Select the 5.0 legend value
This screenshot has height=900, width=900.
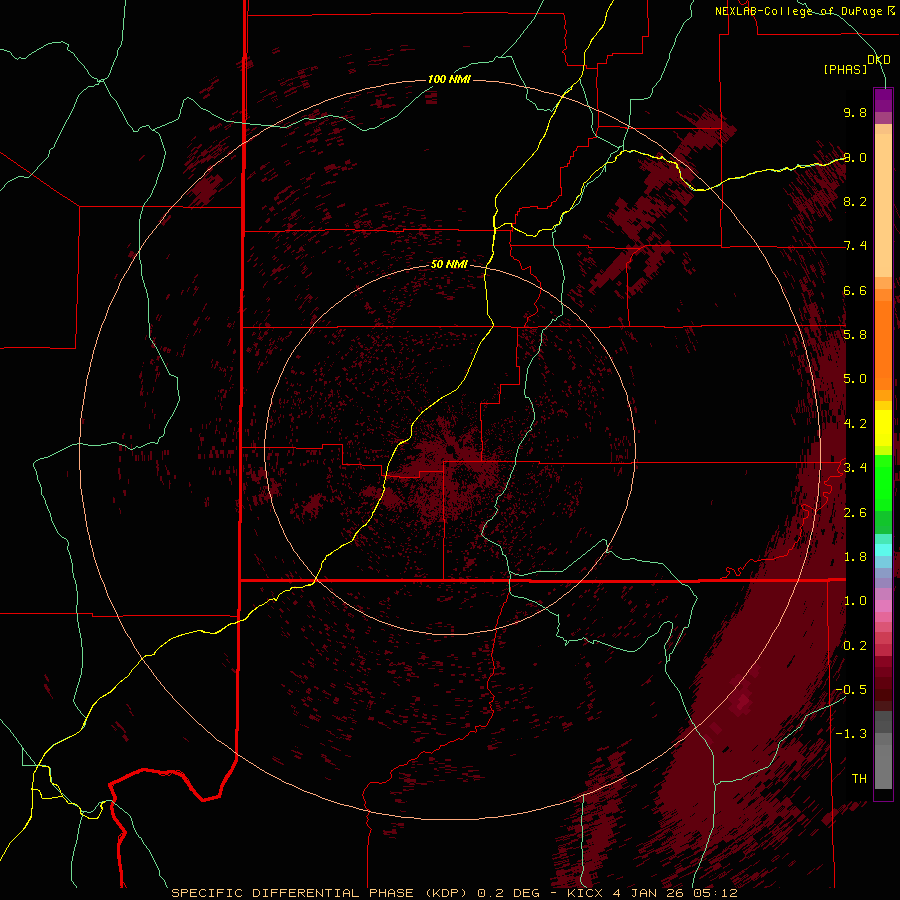[x=855, y=379]
